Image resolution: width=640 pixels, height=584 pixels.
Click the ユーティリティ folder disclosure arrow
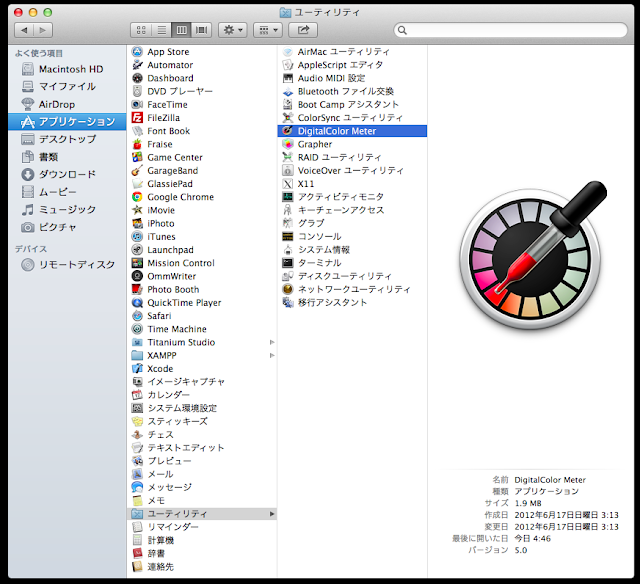pos(272,514)
